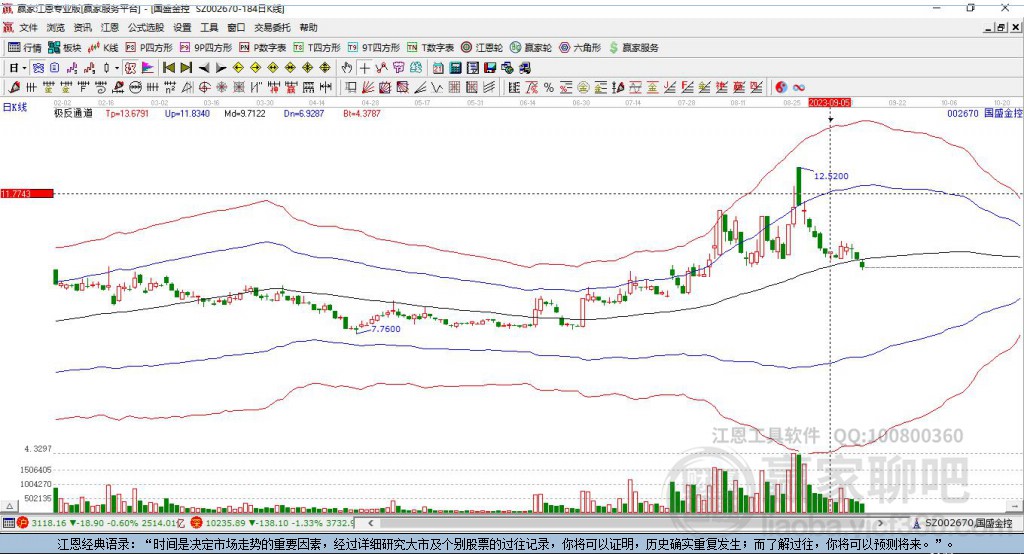Viewport: 1024px width, 554px height.
Task: Open the 设置 menu
Action: coord(182,27)
